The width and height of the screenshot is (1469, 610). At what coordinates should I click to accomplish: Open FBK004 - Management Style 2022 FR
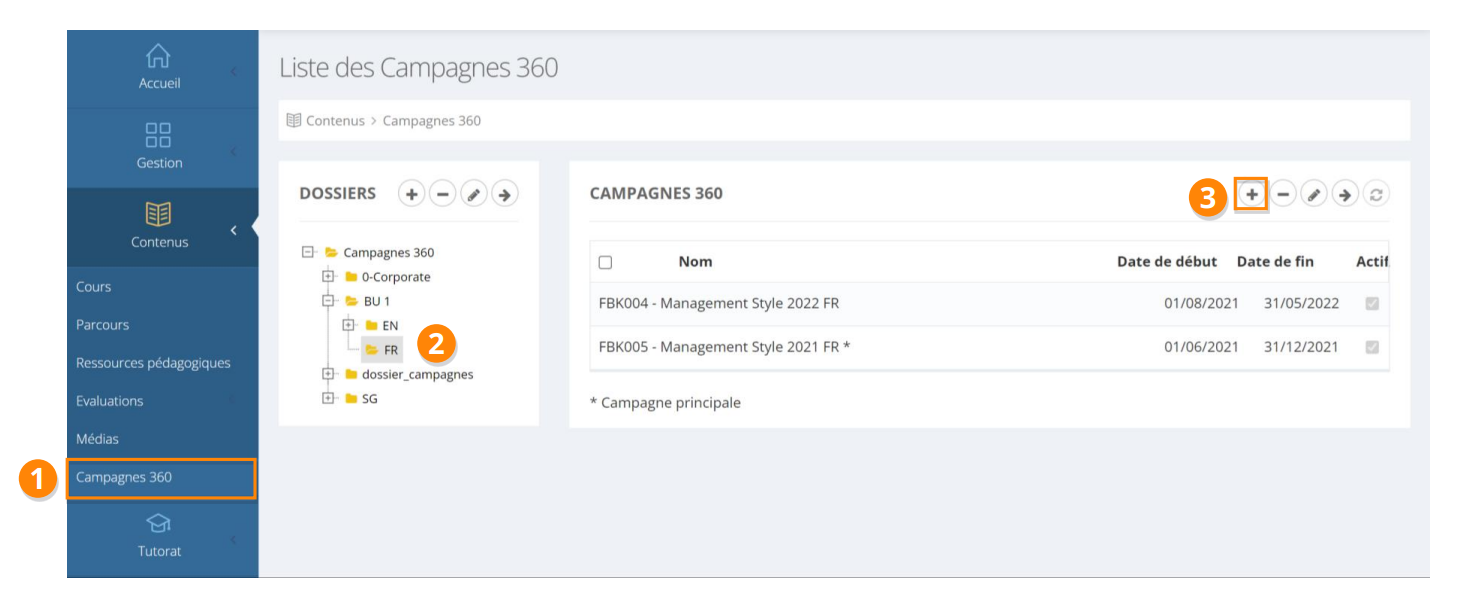[x=718, y=304]
